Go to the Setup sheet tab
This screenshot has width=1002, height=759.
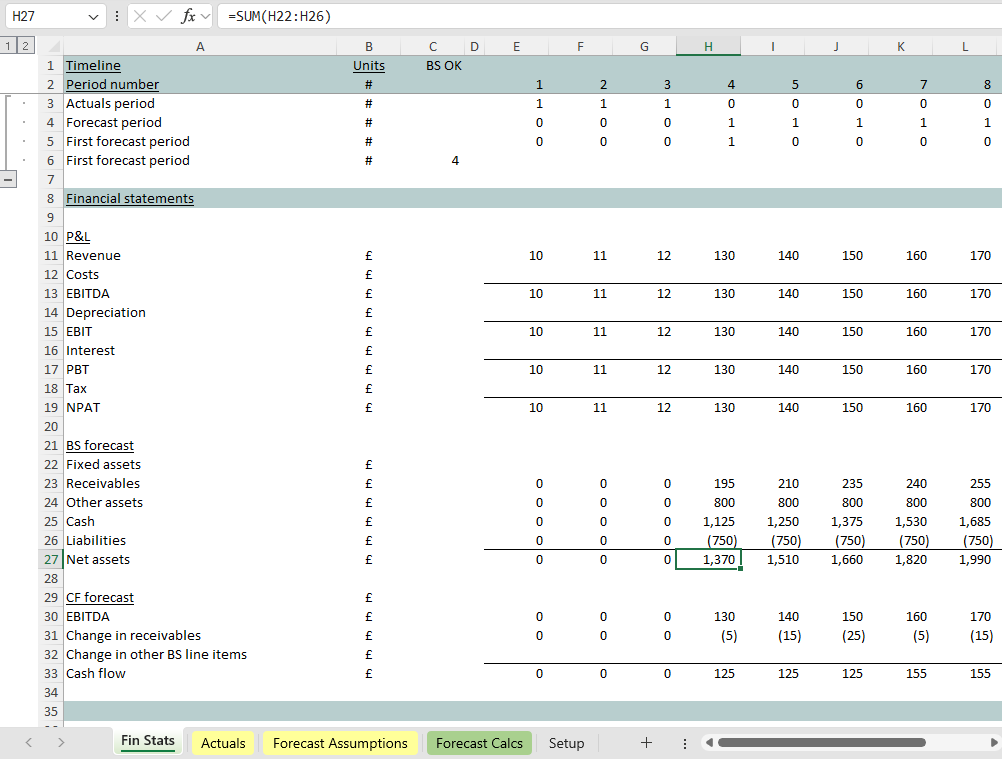tap(566, 743)
